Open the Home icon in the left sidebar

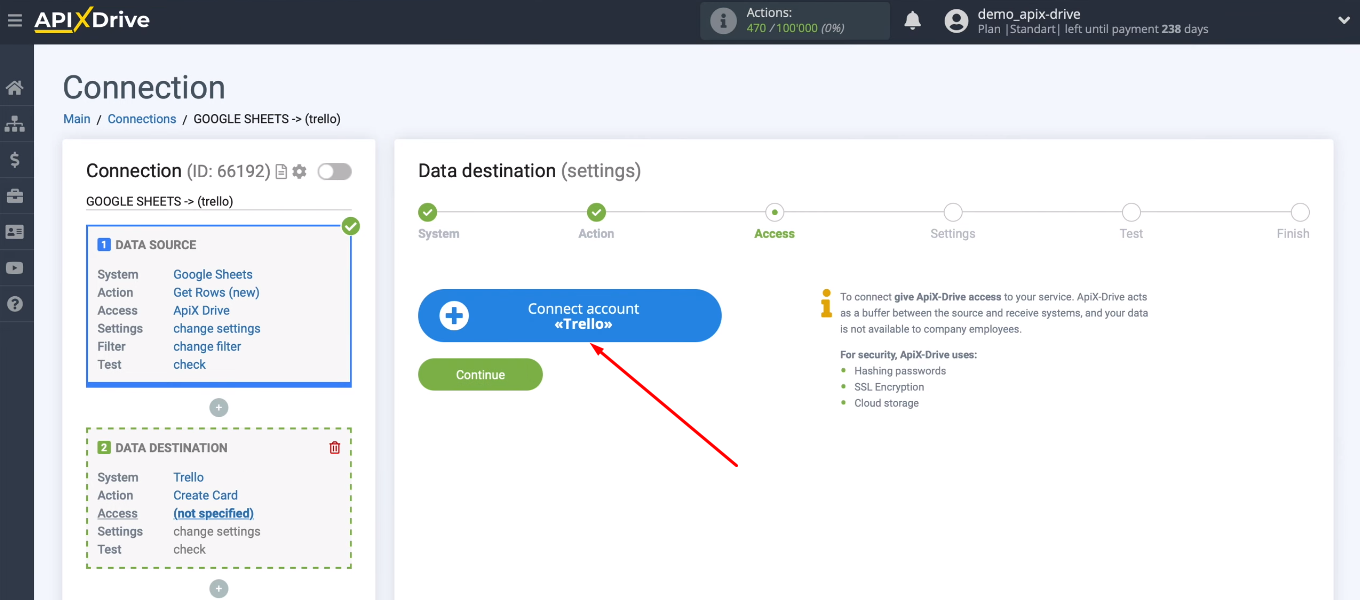click(16, 87)
